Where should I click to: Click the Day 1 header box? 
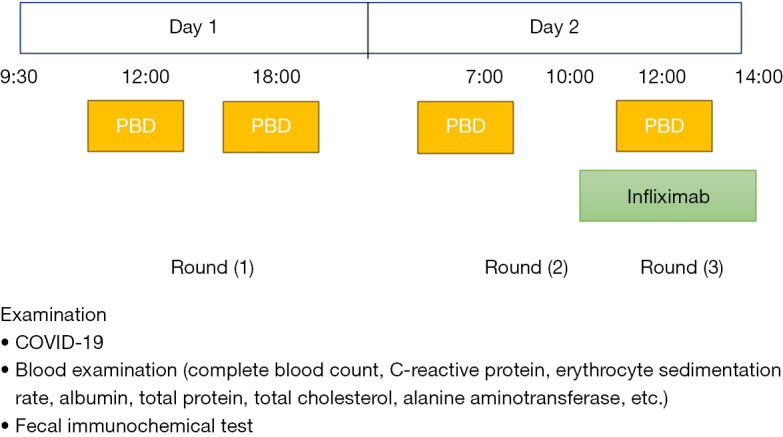pos(194,27)
